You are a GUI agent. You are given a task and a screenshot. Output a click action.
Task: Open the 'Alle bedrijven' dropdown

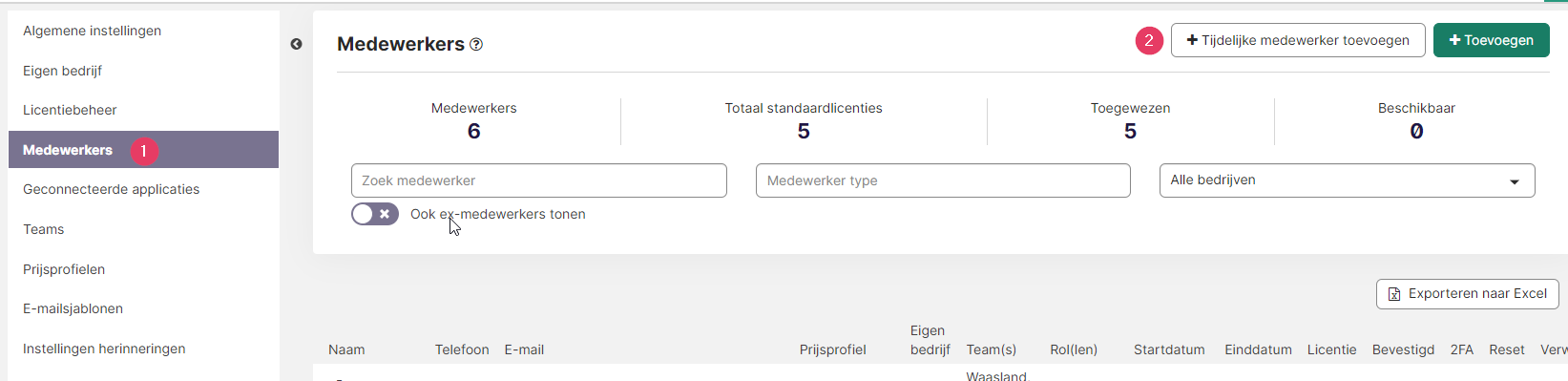1347,180
